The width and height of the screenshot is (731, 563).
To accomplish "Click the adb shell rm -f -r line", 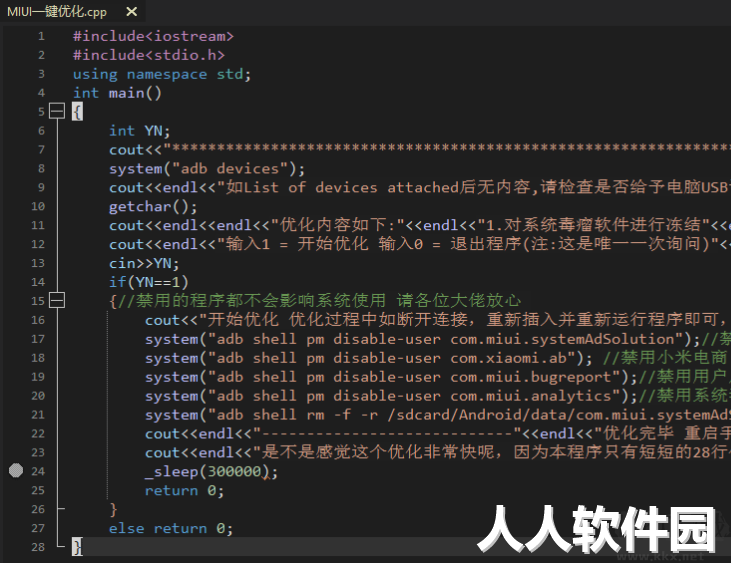I will [x=438, y=415].
